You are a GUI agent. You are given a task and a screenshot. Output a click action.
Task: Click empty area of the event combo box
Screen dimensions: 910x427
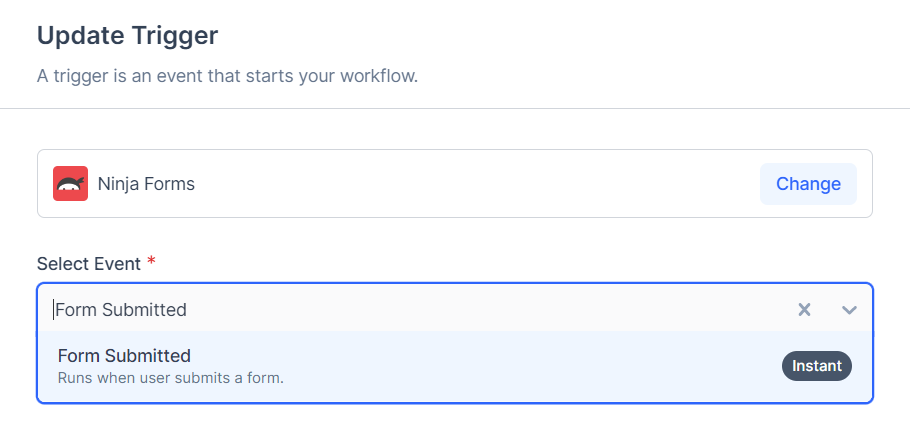coord(500,309)
